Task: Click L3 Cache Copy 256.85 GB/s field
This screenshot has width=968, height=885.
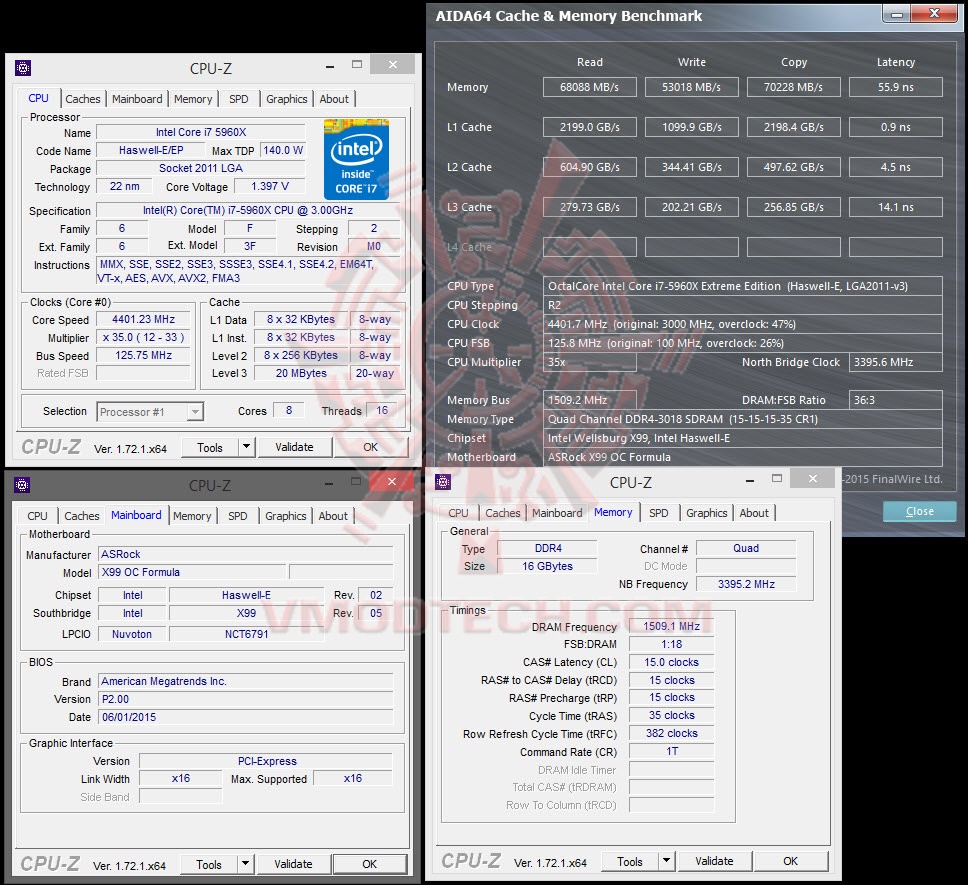Action: click(x=793, y=207)
